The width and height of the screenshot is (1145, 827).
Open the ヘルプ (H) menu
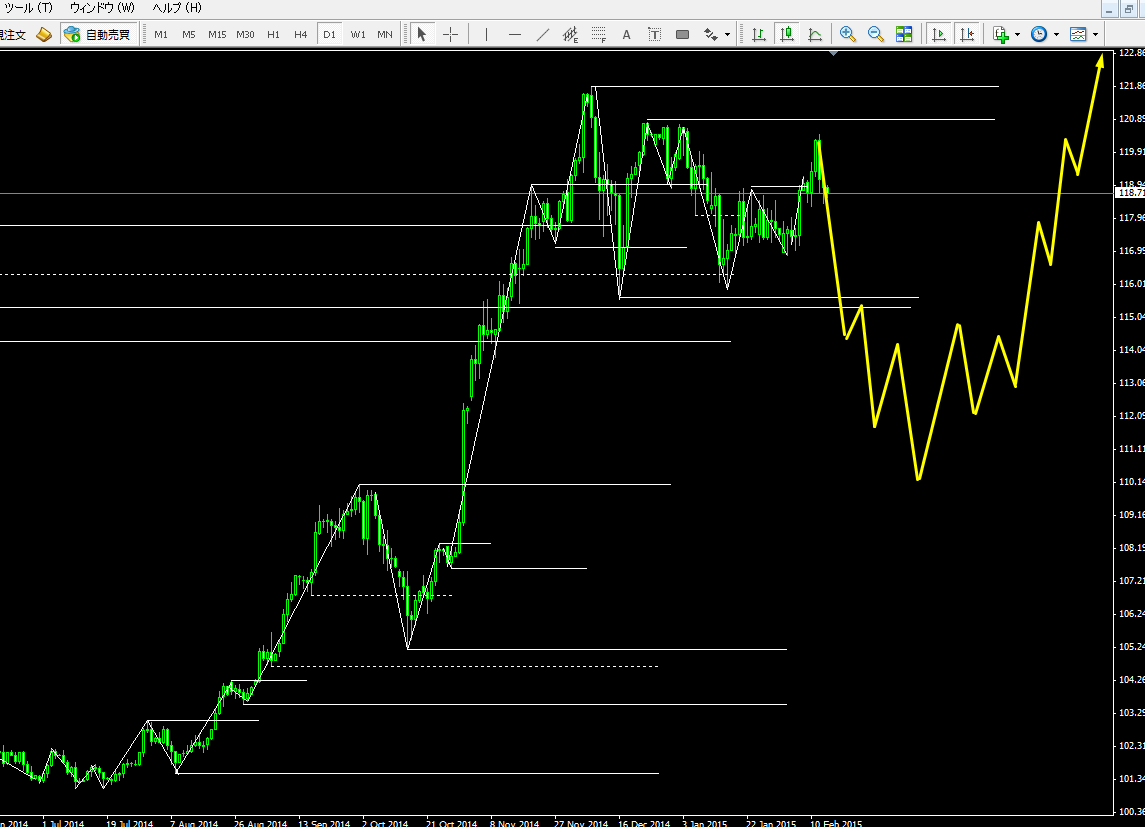tap(176, 8)
